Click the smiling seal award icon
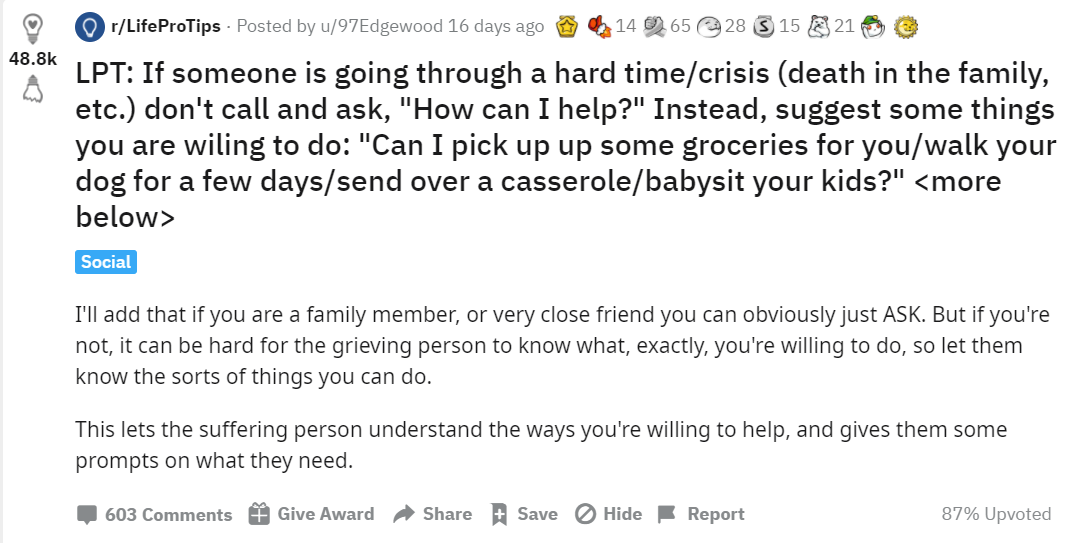 point(710,27)
